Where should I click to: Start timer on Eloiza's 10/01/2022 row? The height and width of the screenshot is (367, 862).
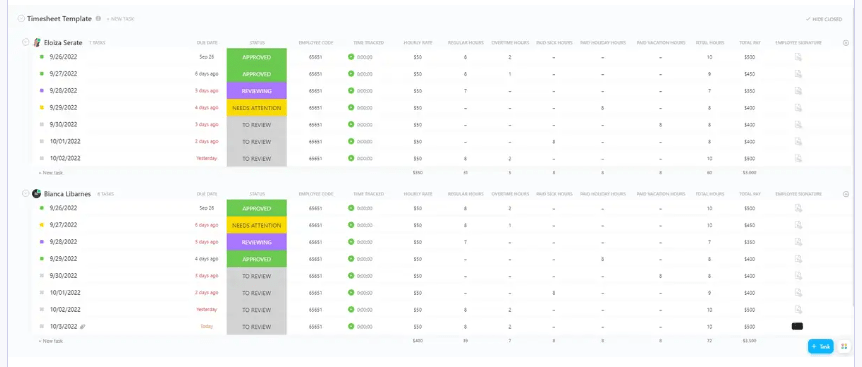point(351,141)
